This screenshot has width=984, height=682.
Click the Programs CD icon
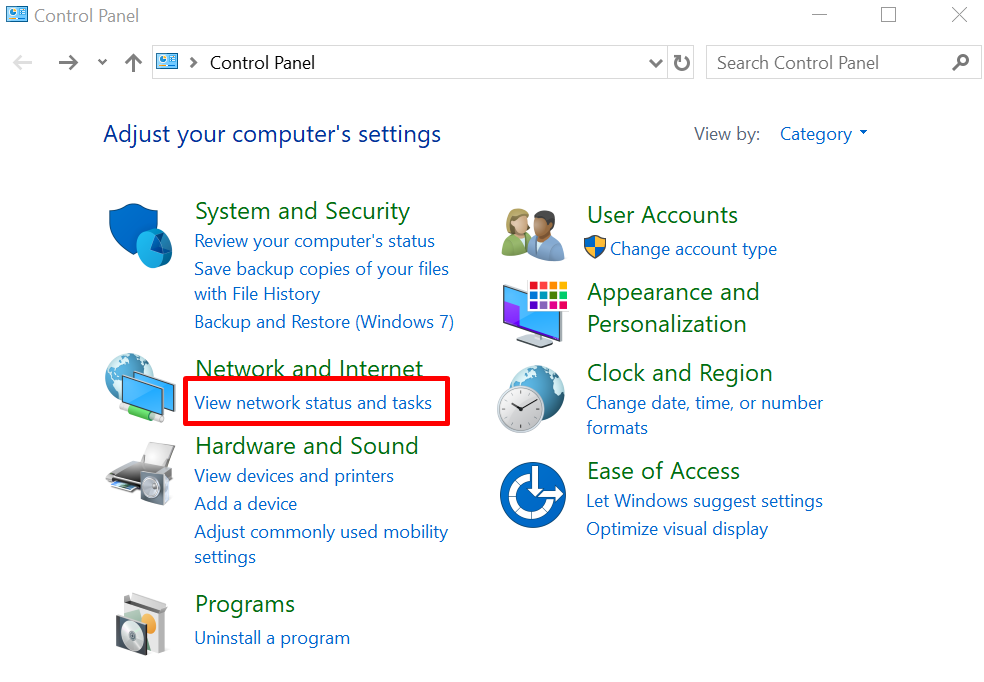[140, 622]
